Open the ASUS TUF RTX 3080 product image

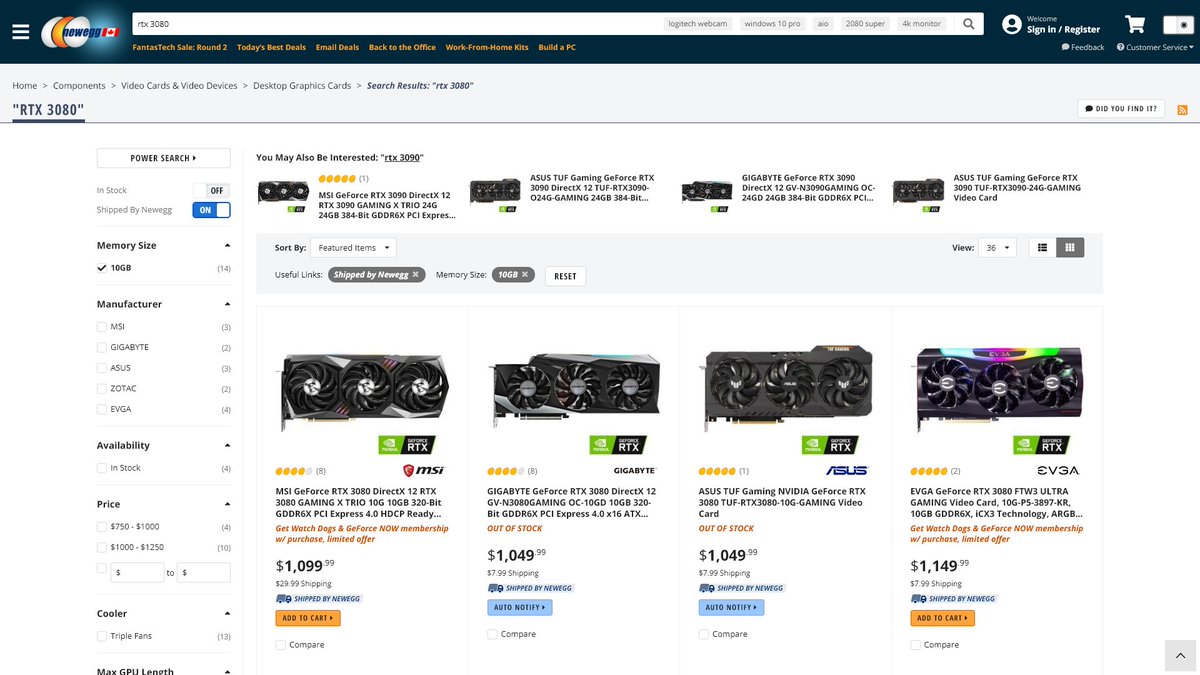click(x=785, y=387)
